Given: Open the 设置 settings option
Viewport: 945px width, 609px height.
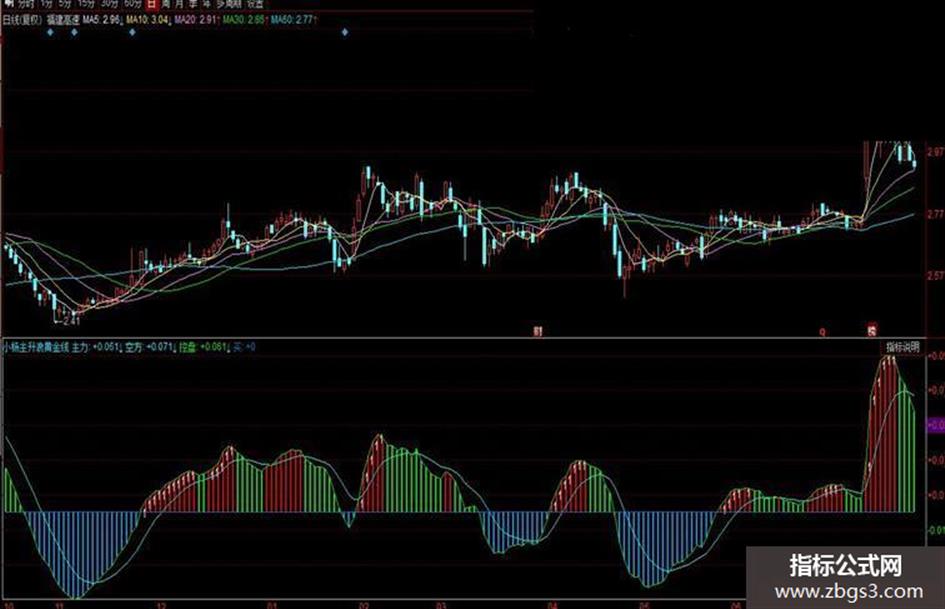Looking at the screenshot, I should (x=255, y=4).
